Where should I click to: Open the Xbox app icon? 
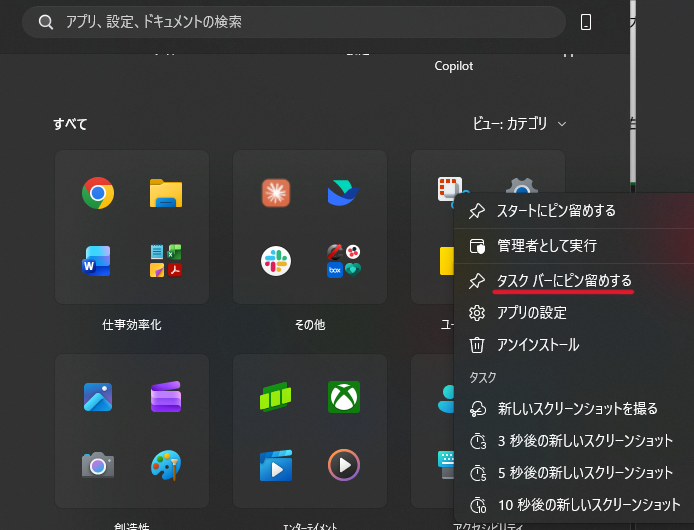344,397
